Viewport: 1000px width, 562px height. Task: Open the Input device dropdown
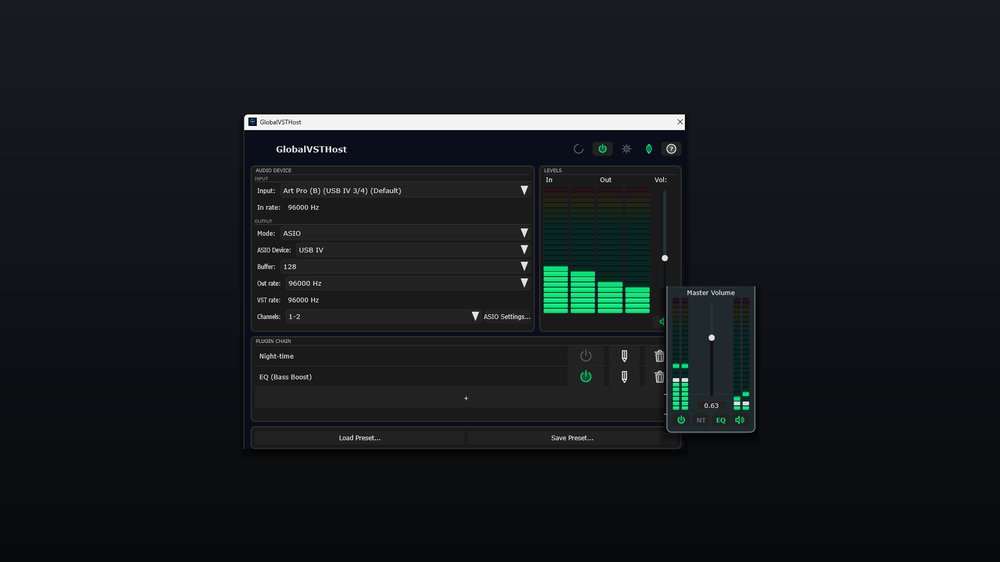[x=405, y=190]
